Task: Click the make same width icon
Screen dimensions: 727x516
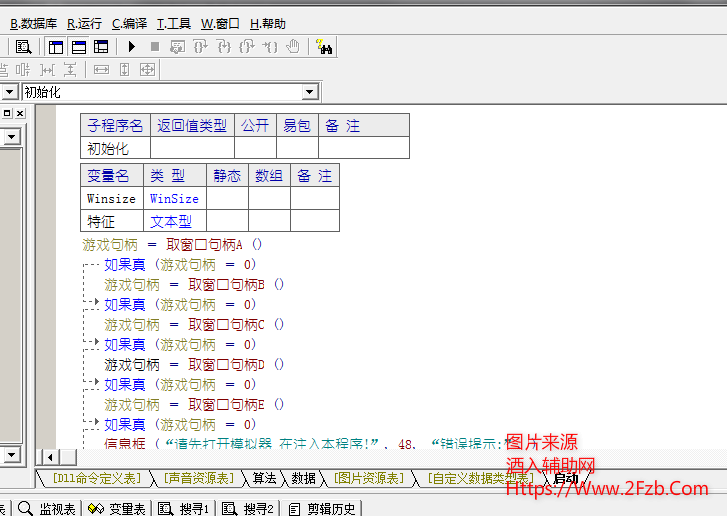Action: point(101,69)
